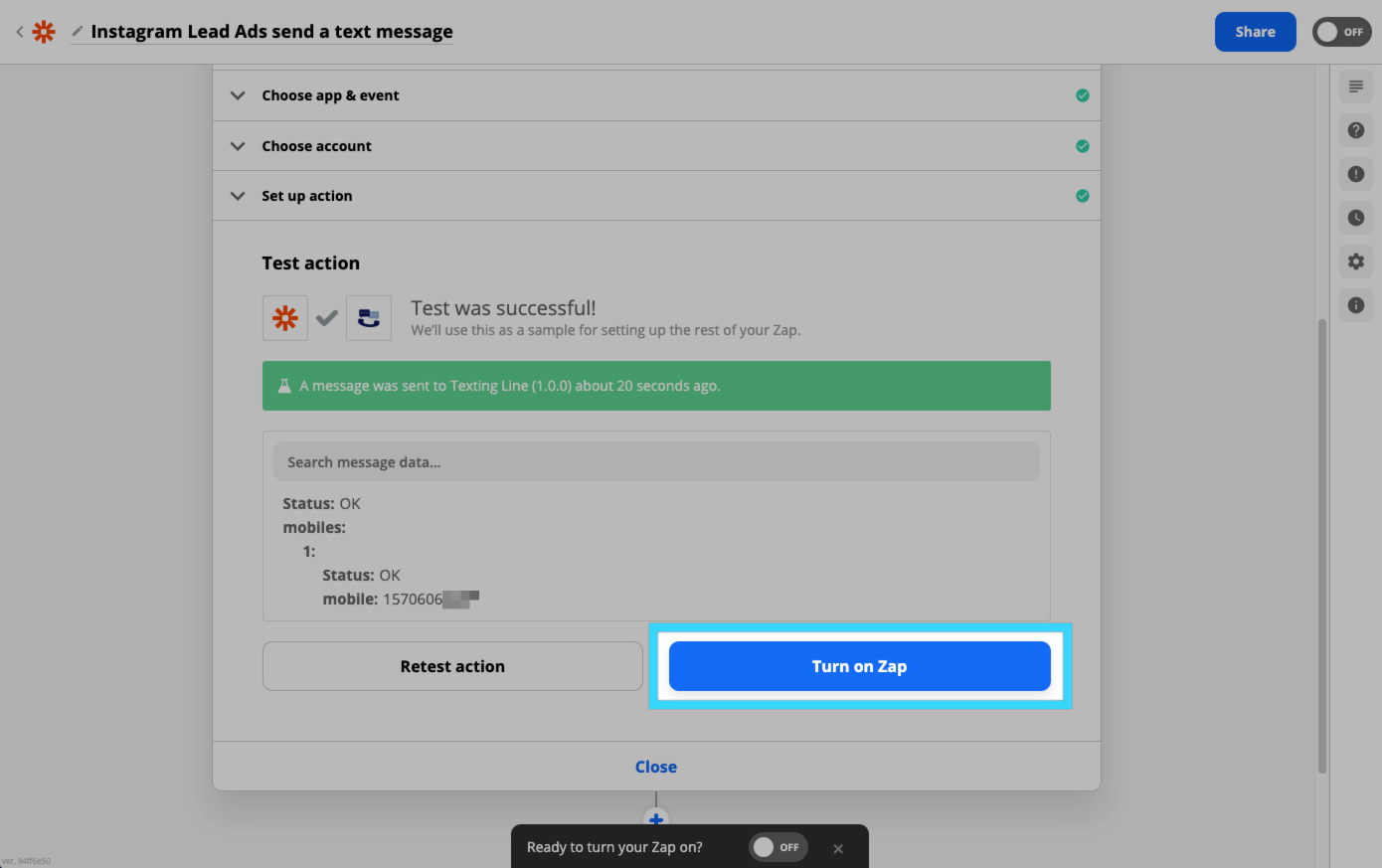1382x868 pixels.
Task: Click the top 'Status: OK' line
Action: pos(321,504)
